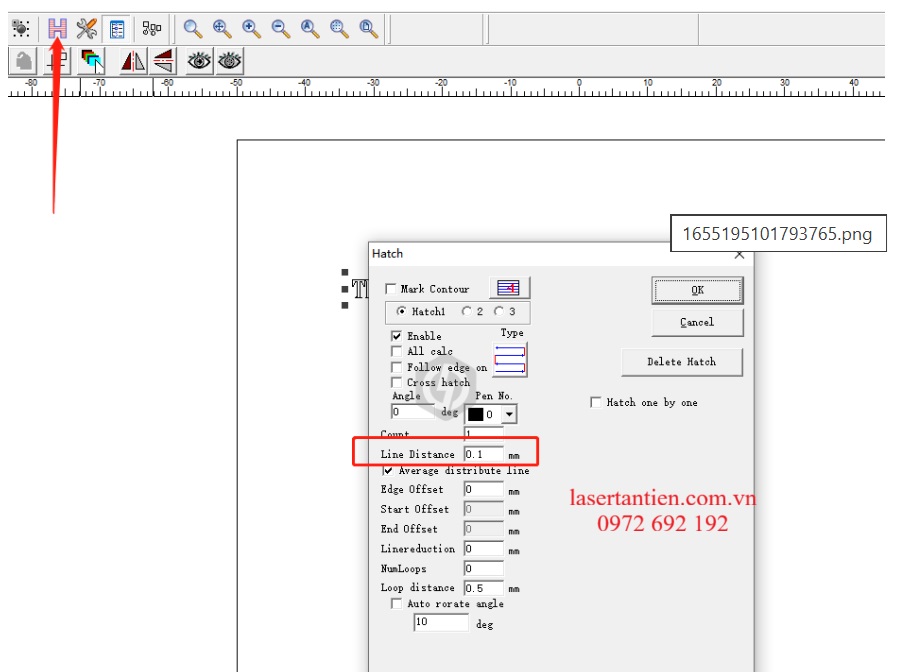Open the Hatch tool in the toolbar
This screenshot has width=900, height=672.
[57, 28]
